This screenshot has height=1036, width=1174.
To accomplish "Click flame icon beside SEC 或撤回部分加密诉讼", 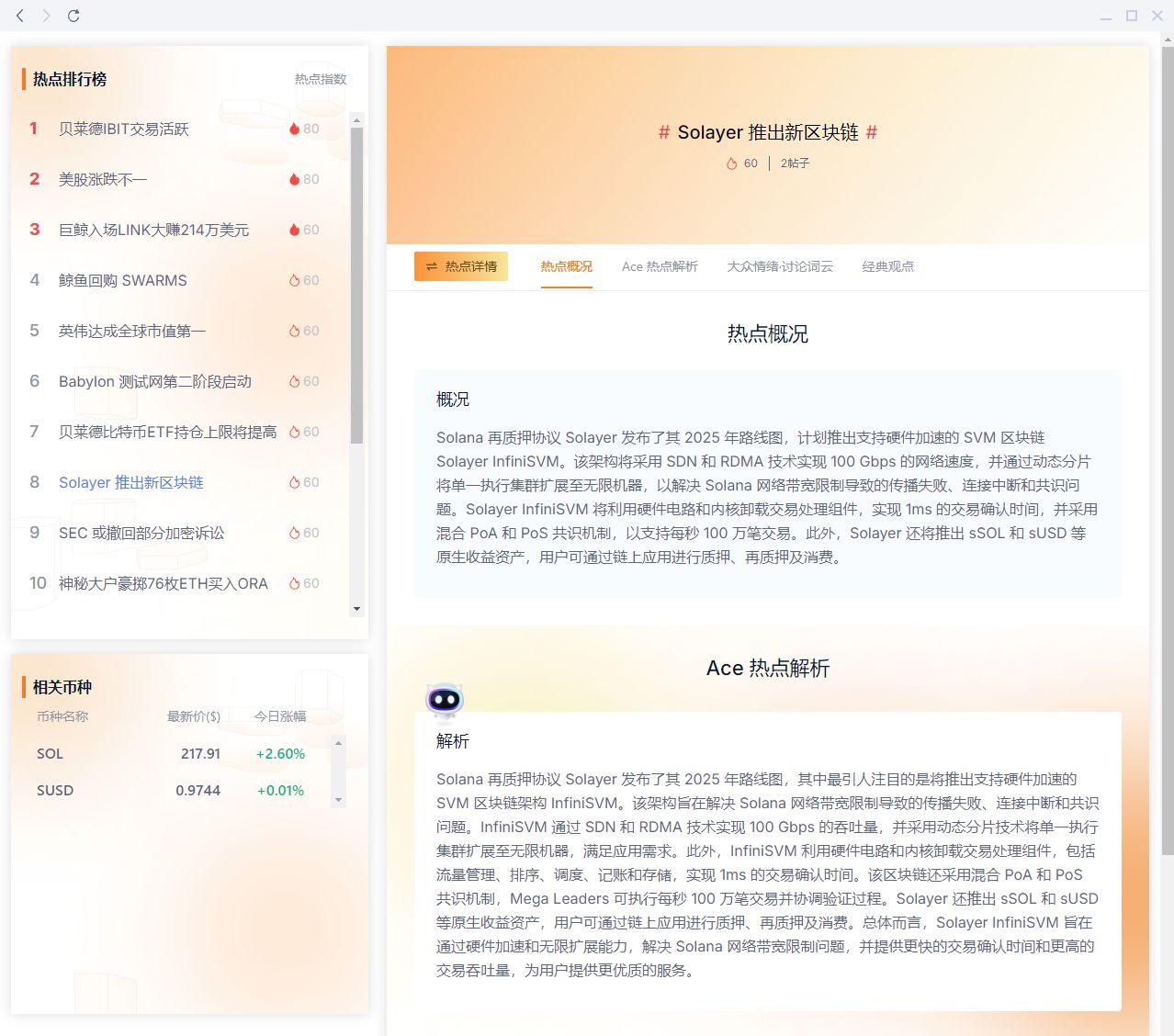I will click(x=294, y=533).
